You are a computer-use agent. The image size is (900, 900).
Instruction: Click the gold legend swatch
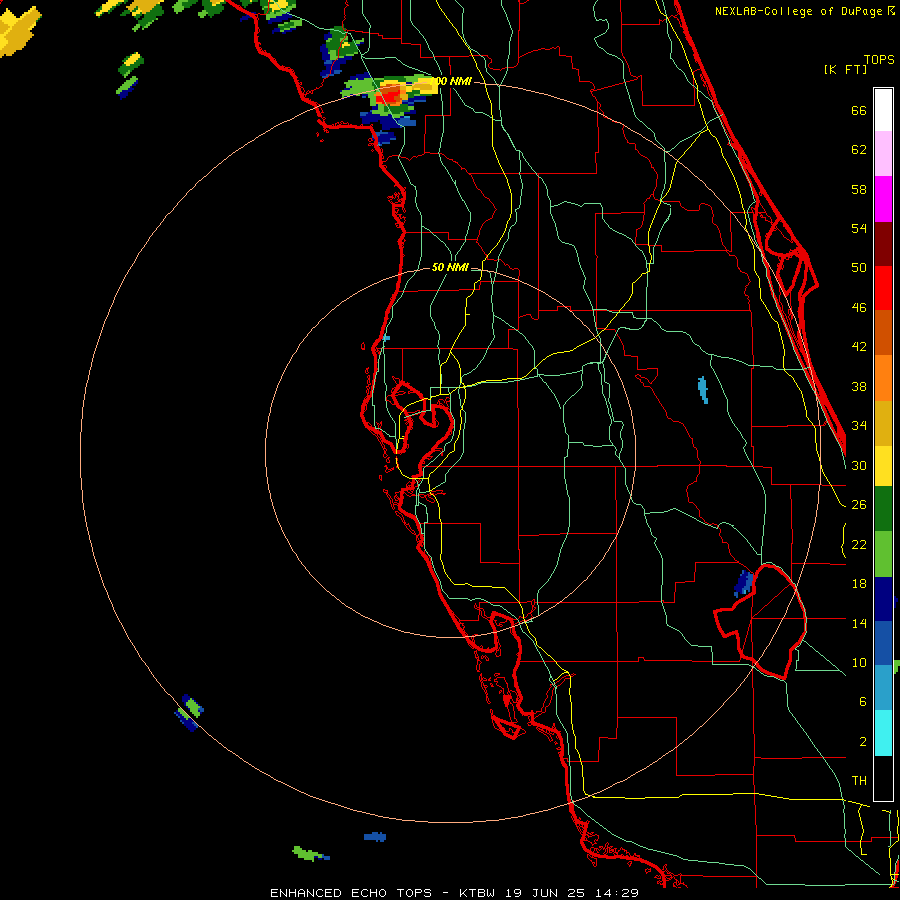pyautogui.click(x=883, y=424)
